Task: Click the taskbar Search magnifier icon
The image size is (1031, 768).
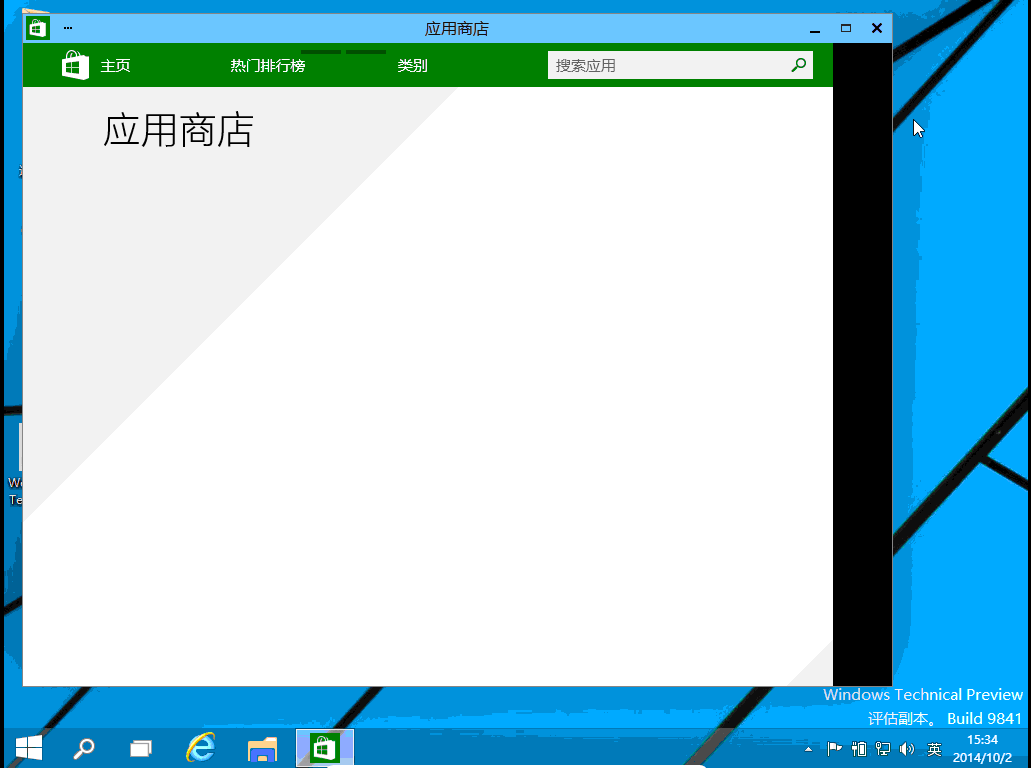Action: click(x=84, y=748)
